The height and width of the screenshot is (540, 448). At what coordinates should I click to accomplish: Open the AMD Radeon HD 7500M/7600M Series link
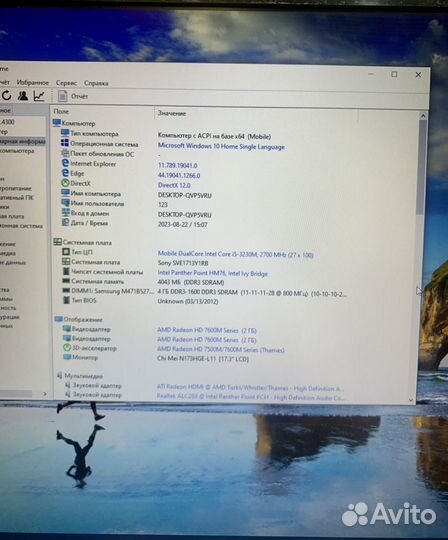tap(221, 350)
